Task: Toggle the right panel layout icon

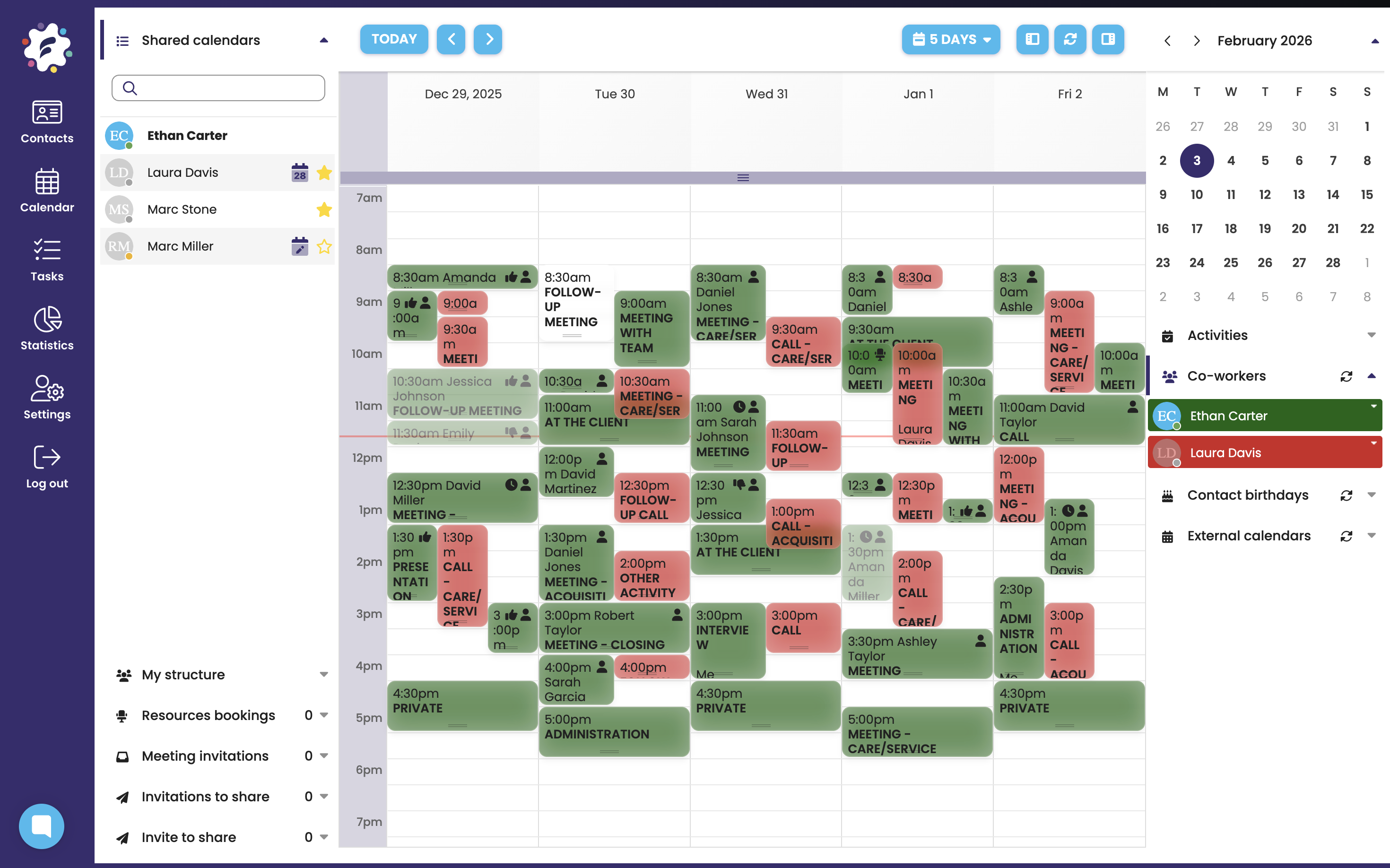Action: tap(1108, 40)
